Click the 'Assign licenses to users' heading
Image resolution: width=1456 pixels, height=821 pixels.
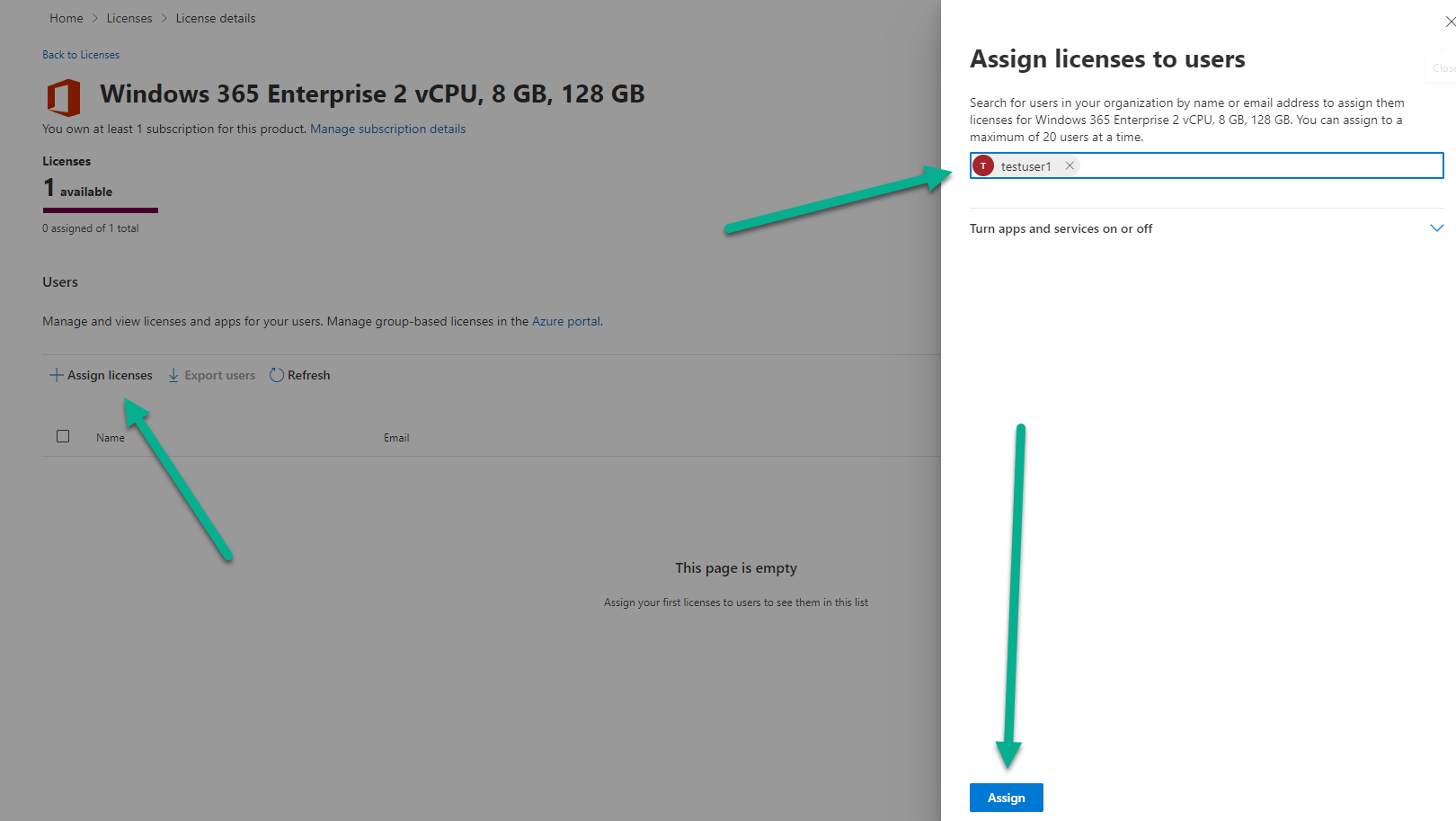[x=1107, y=59]
